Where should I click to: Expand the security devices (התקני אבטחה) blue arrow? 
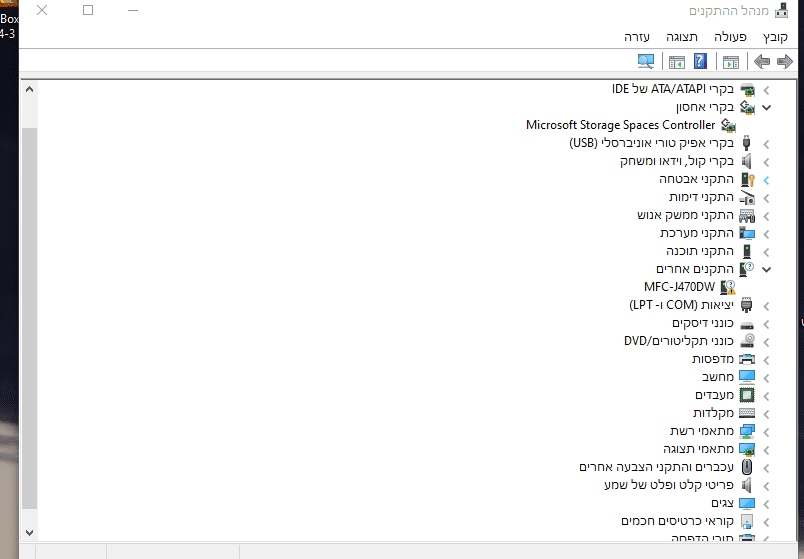tap(766, 180)
